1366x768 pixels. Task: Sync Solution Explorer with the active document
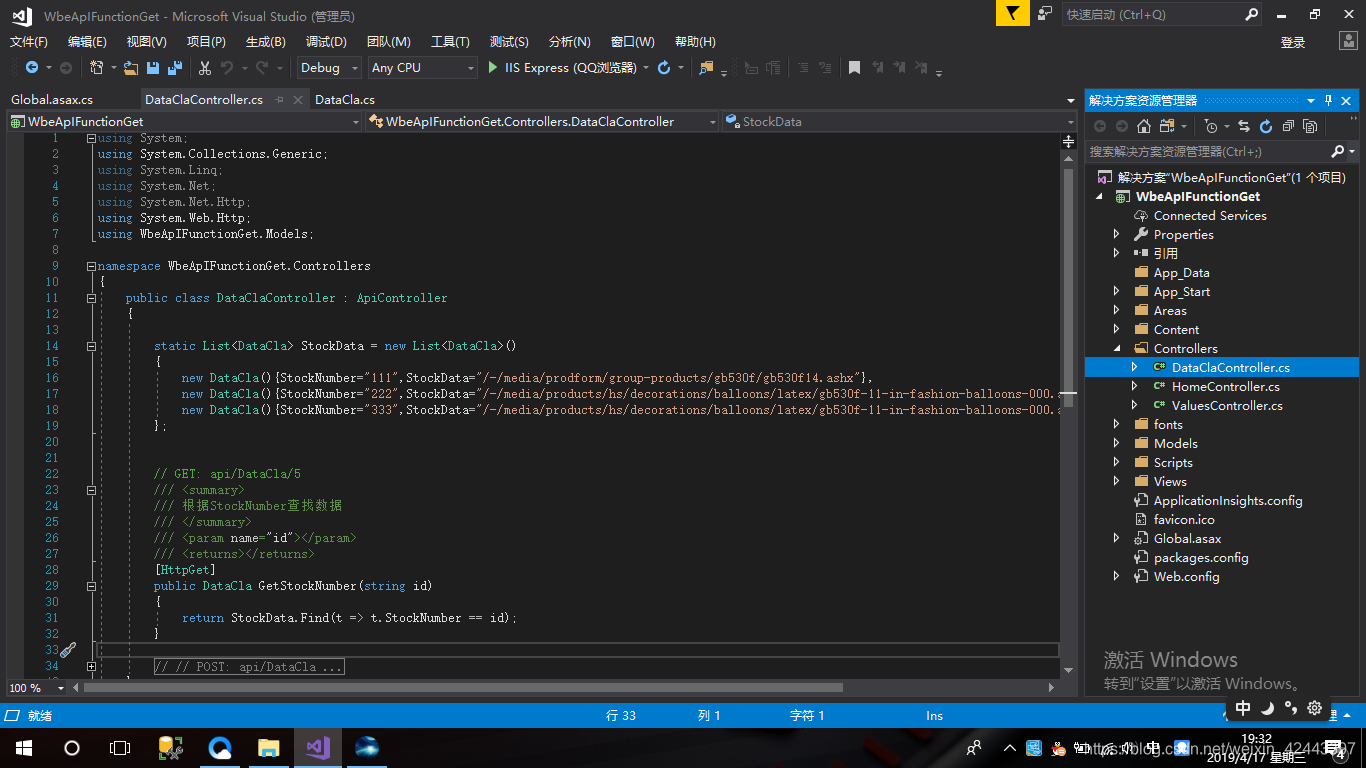click(1244, 126)
